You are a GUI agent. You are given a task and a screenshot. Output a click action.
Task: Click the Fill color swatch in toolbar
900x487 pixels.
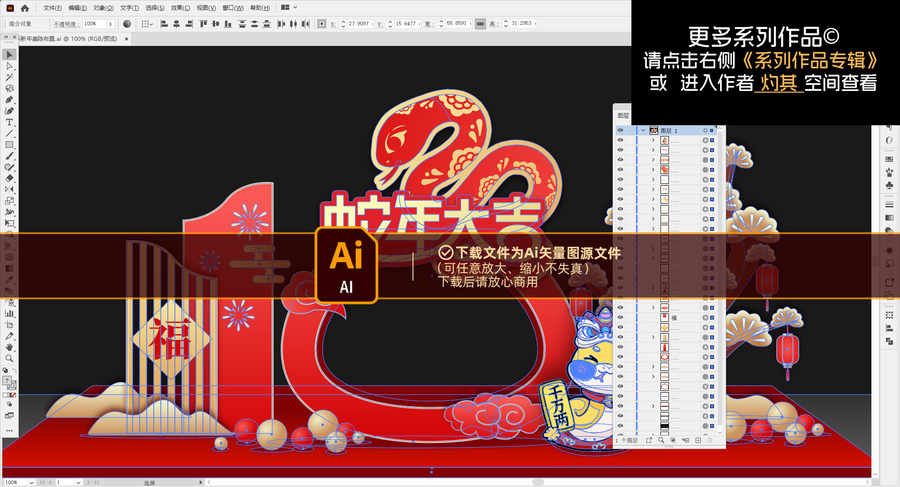click(7, 381)
